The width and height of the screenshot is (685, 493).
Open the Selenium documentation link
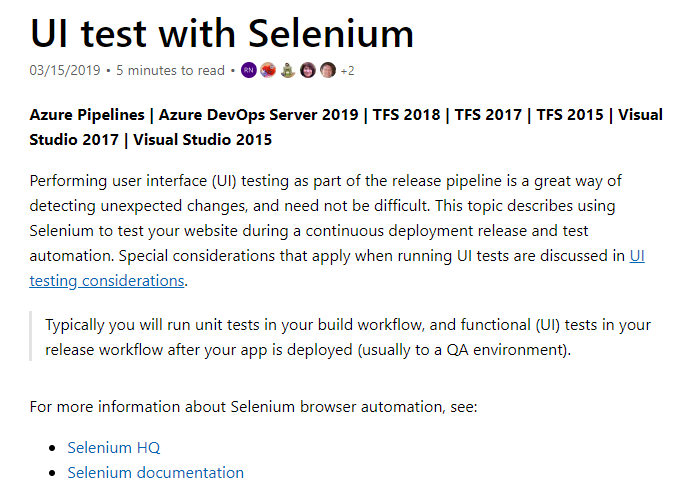(156, 472)
